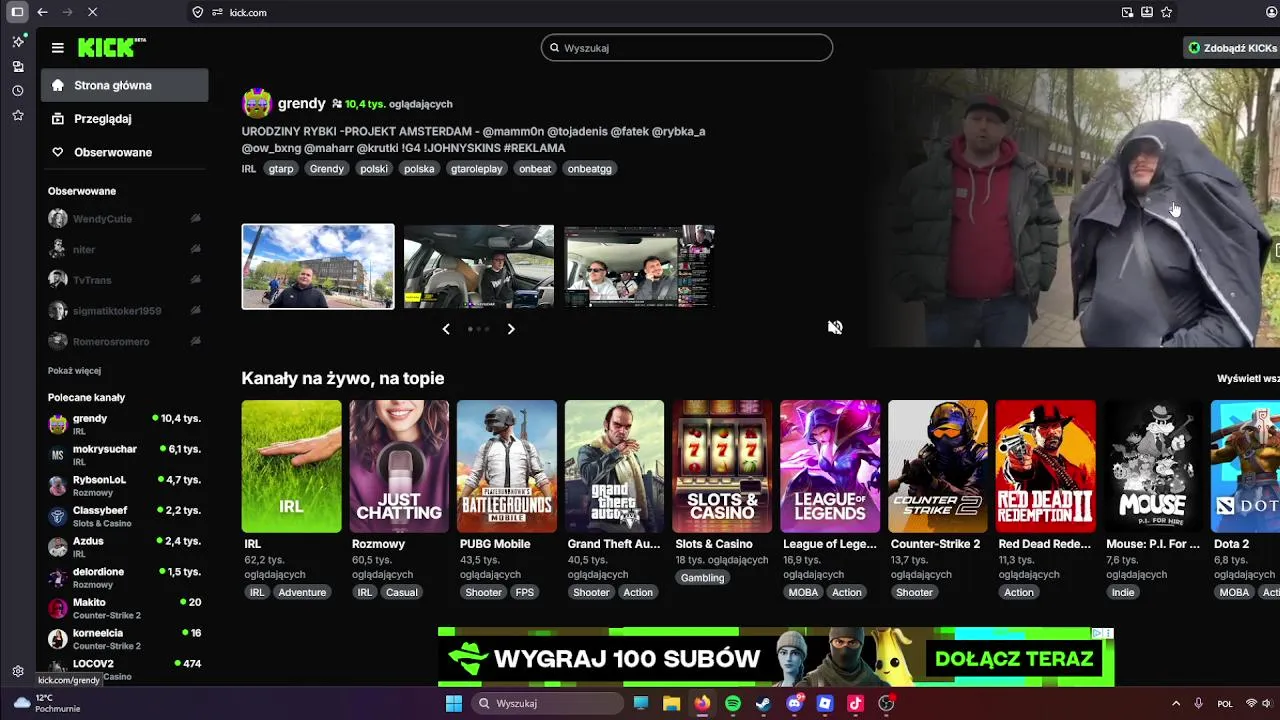Open TvTrans followed channel
This screenshot has height=720, width=1280.
pyautogui.click(x=125, y=280)
